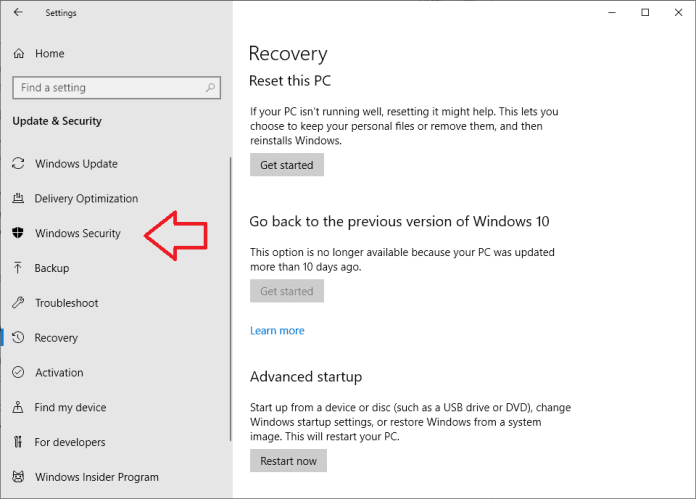Maximize the Settings window

[645, 12]
